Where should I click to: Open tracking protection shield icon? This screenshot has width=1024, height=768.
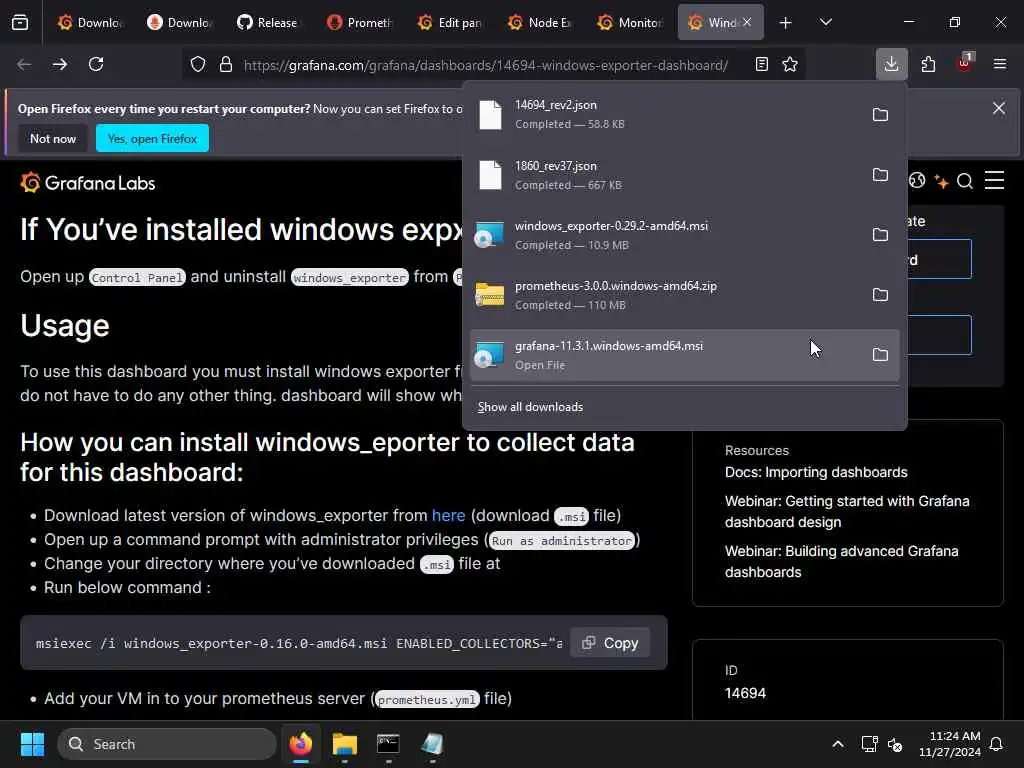point(198,64)
